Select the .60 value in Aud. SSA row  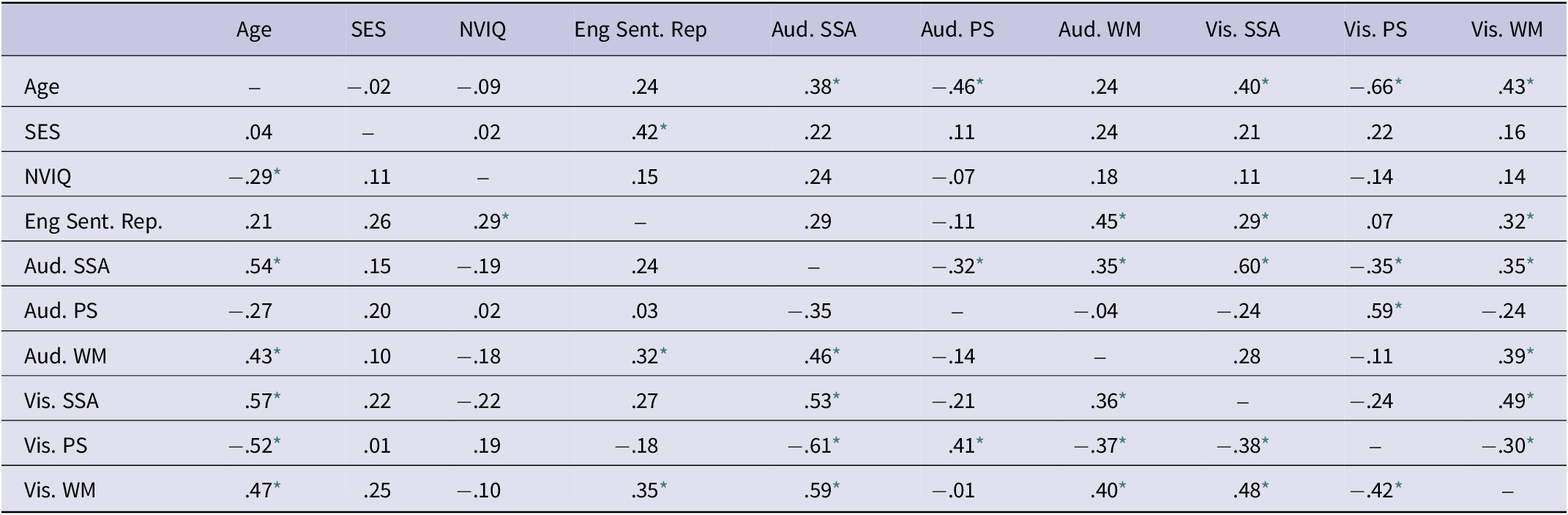click(1250, 266)
